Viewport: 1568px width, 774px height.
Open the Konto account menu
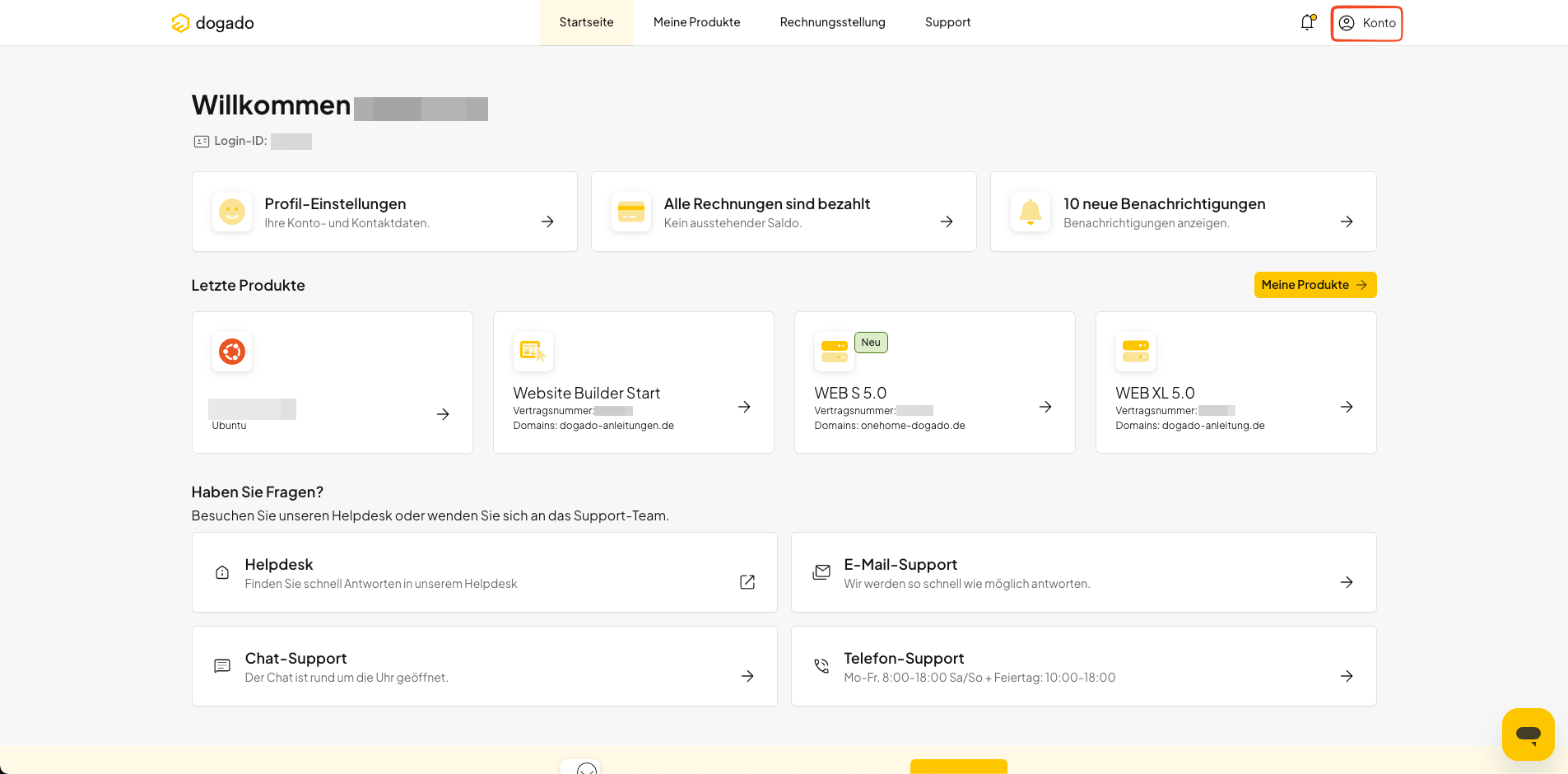tap(1367, 23)
